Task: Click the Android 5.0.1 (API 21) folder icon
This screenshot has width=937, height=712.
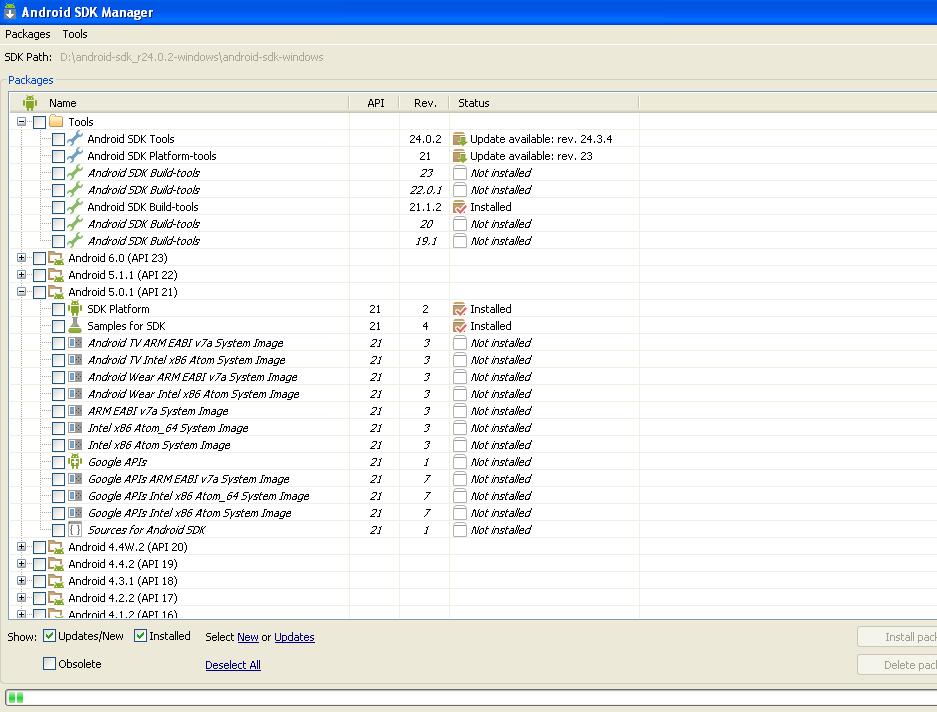Action: point(56,292)
